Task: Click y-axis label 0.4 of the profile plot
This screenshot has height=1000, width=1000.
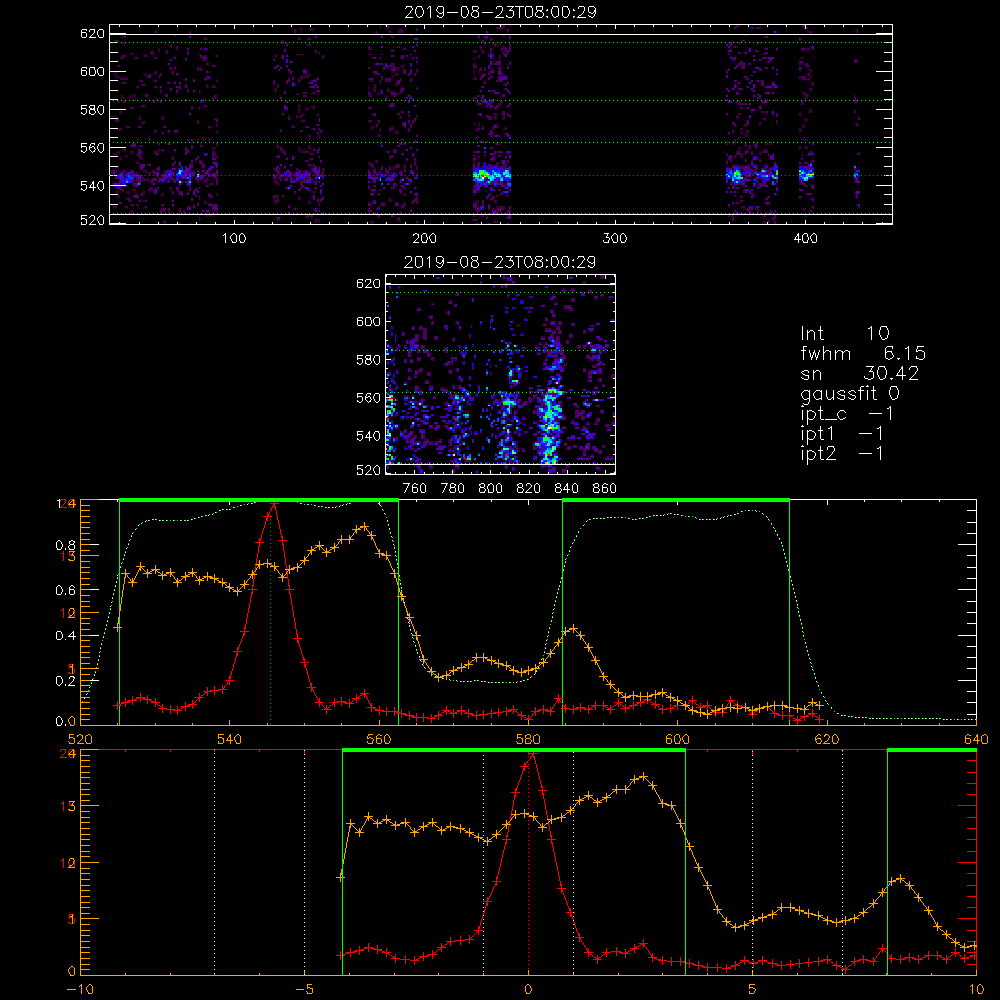Action: tap(66, 636)
